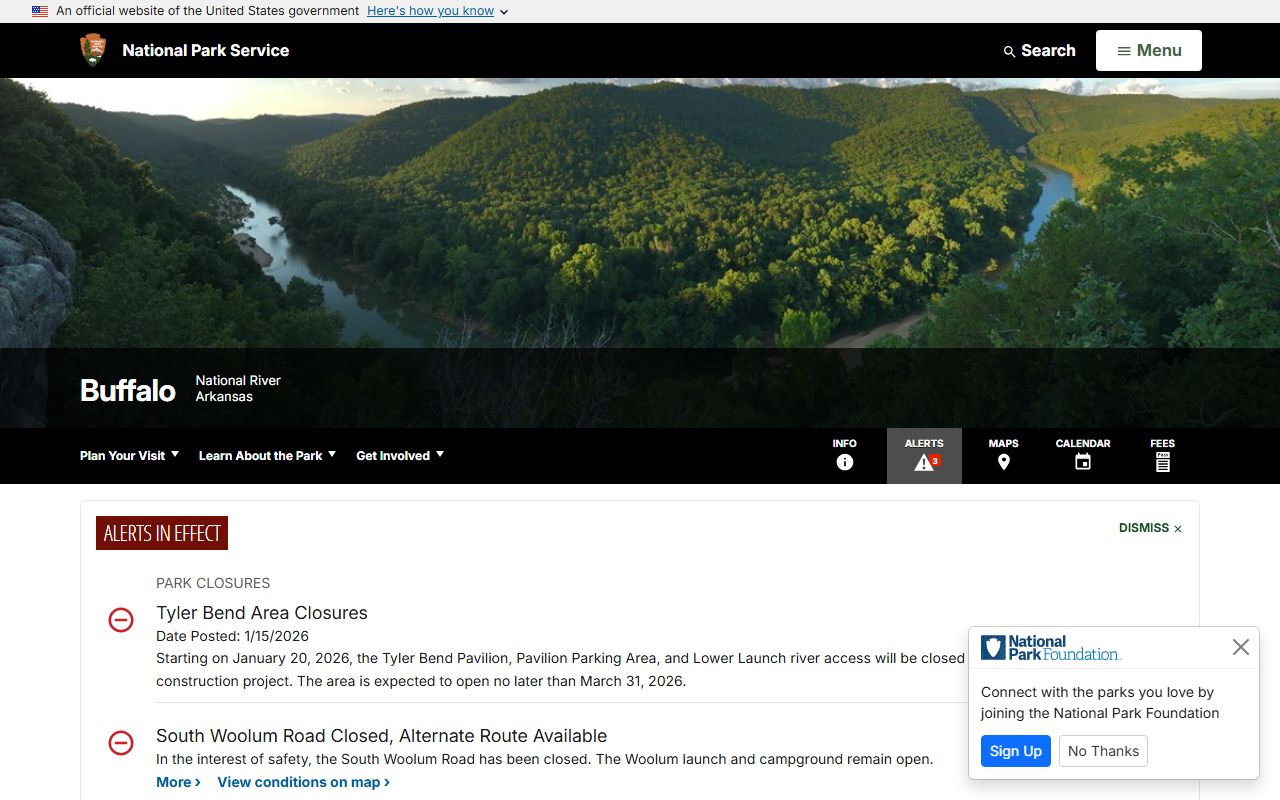Click the Buffalo River hero photo

click(640, 212)
